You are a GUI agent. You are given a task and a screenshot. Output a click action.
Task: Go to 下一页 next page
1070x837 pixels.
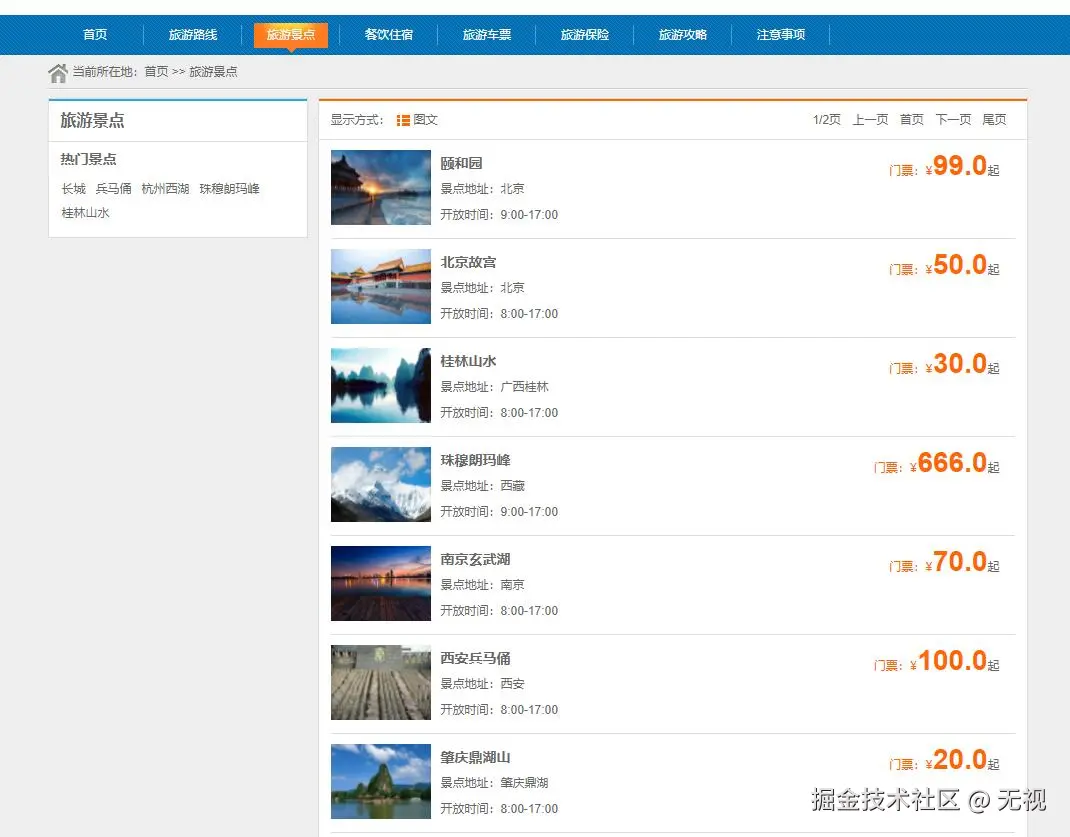(953, 120)
